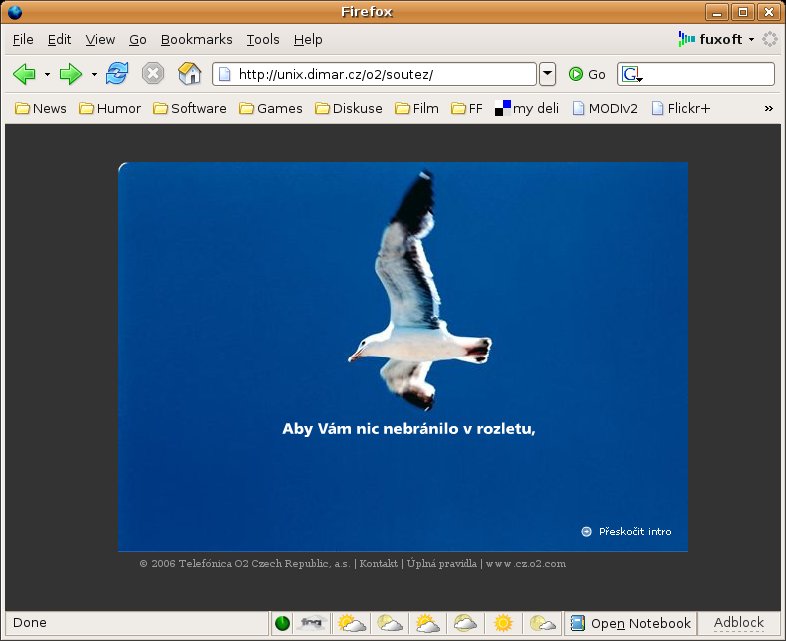Click Přeskočit intro to skip the intro
This screenshot has height=641, width=786.
[x=626, y=531]
